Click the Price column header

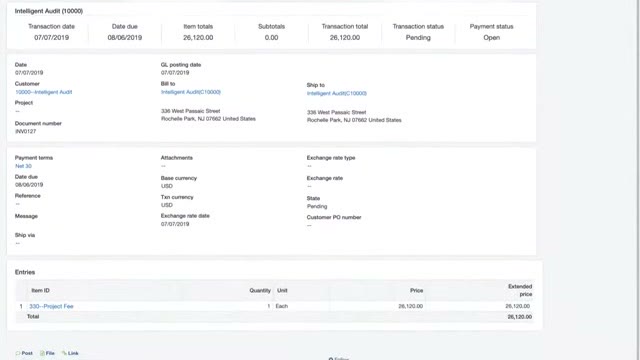pos(416,291)
